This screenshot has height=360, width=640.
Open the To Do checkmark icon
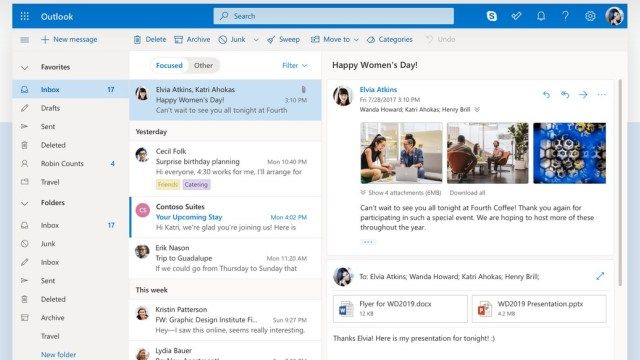point(516,16)
